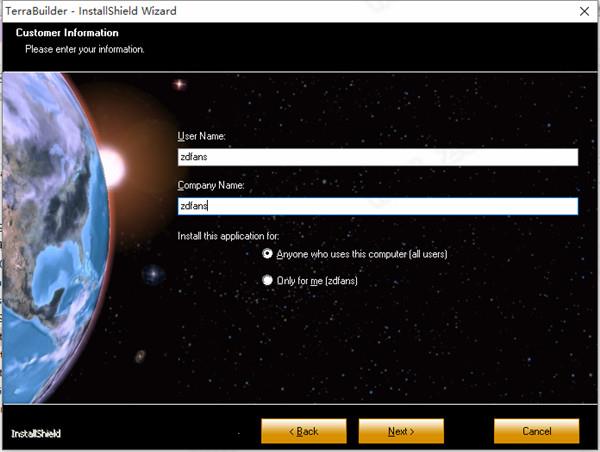Screen dimensions: 600x452
Task: Click the Company Name label
Action: pyautogui.click(x=210, y=185)
